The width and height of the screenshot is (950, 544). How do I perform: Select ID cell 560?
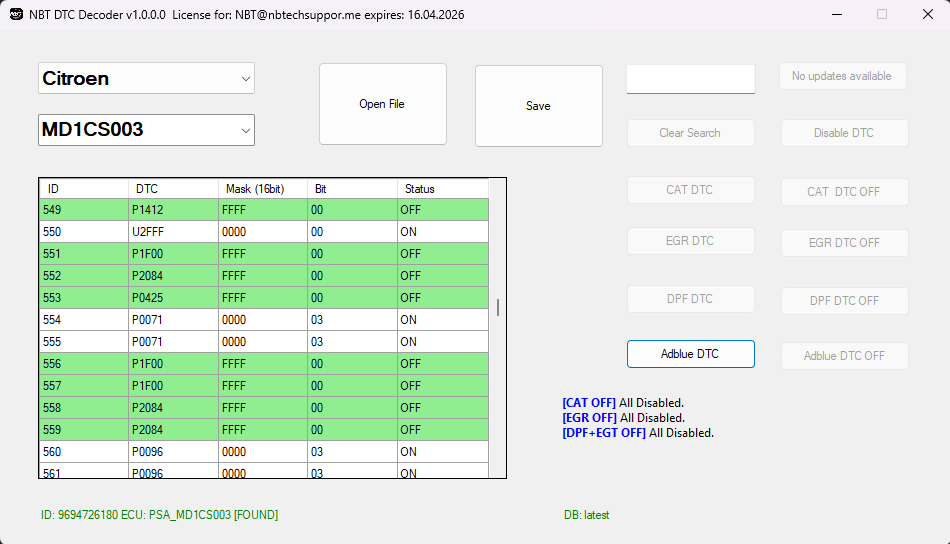point(84,451)
